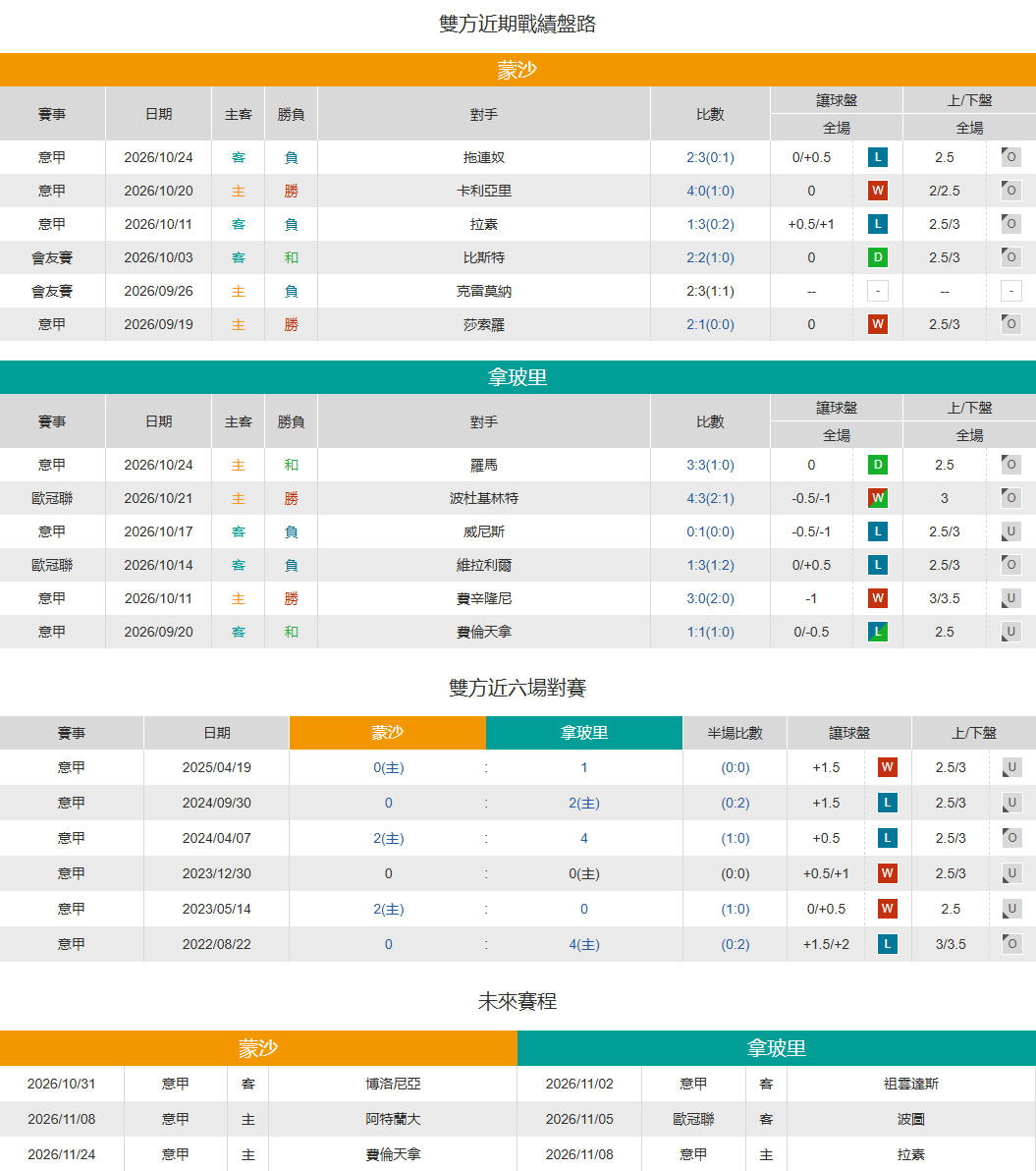Open the 2:1(0:0) score link against 莎索羅
The image size is (1036, 1171).
(x=711, y=324)
